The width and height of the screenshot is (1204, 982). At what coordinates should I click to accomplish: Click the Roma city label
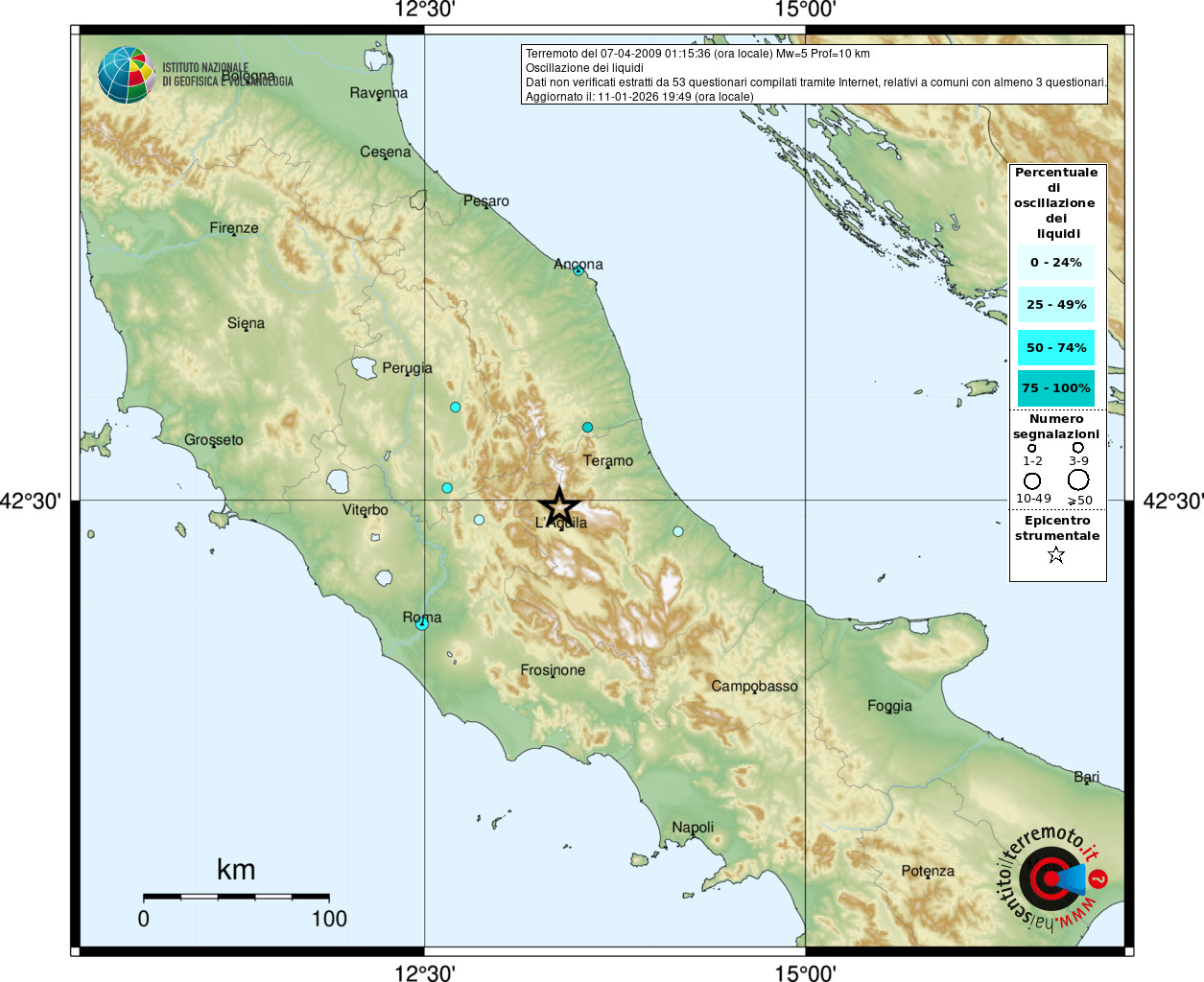422,618
